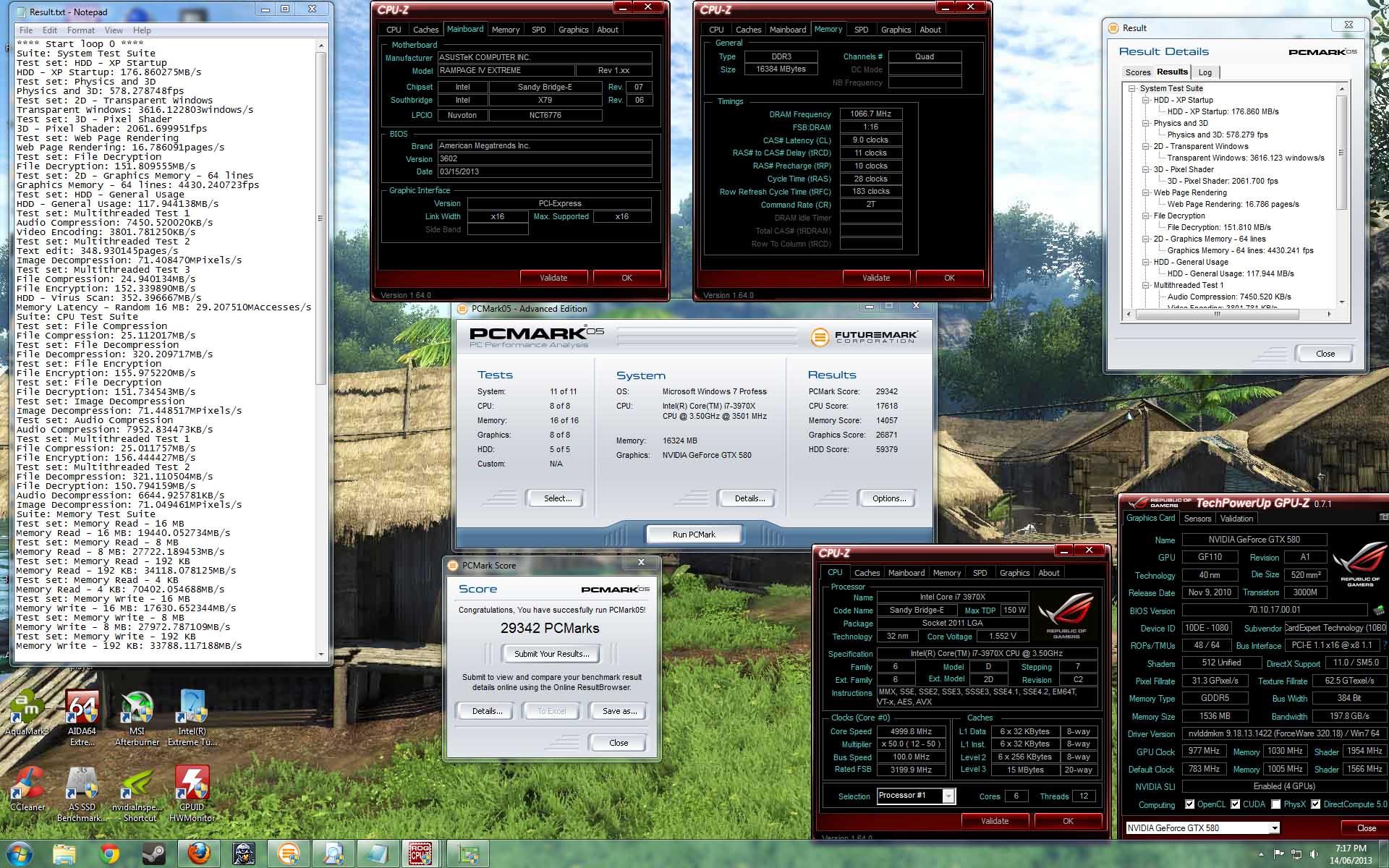Open Validation tab in GPU-Z

(1236, 519)
